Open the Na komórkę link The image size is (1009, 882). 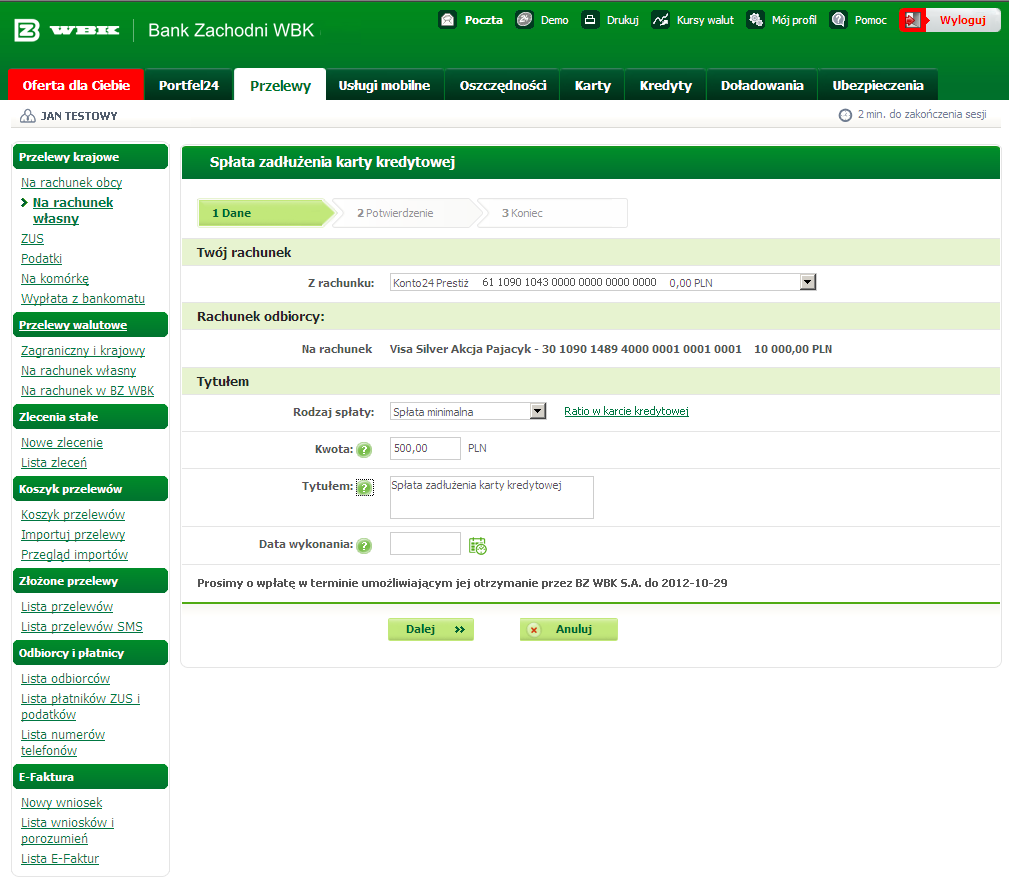(x=55, y=279)
